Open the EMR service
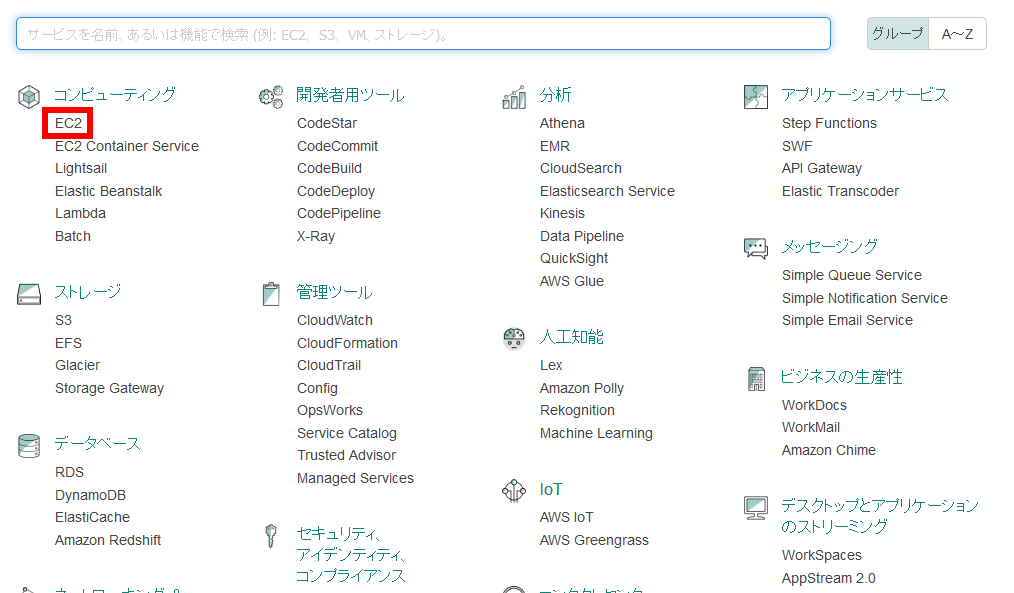 tap(555, 146)
